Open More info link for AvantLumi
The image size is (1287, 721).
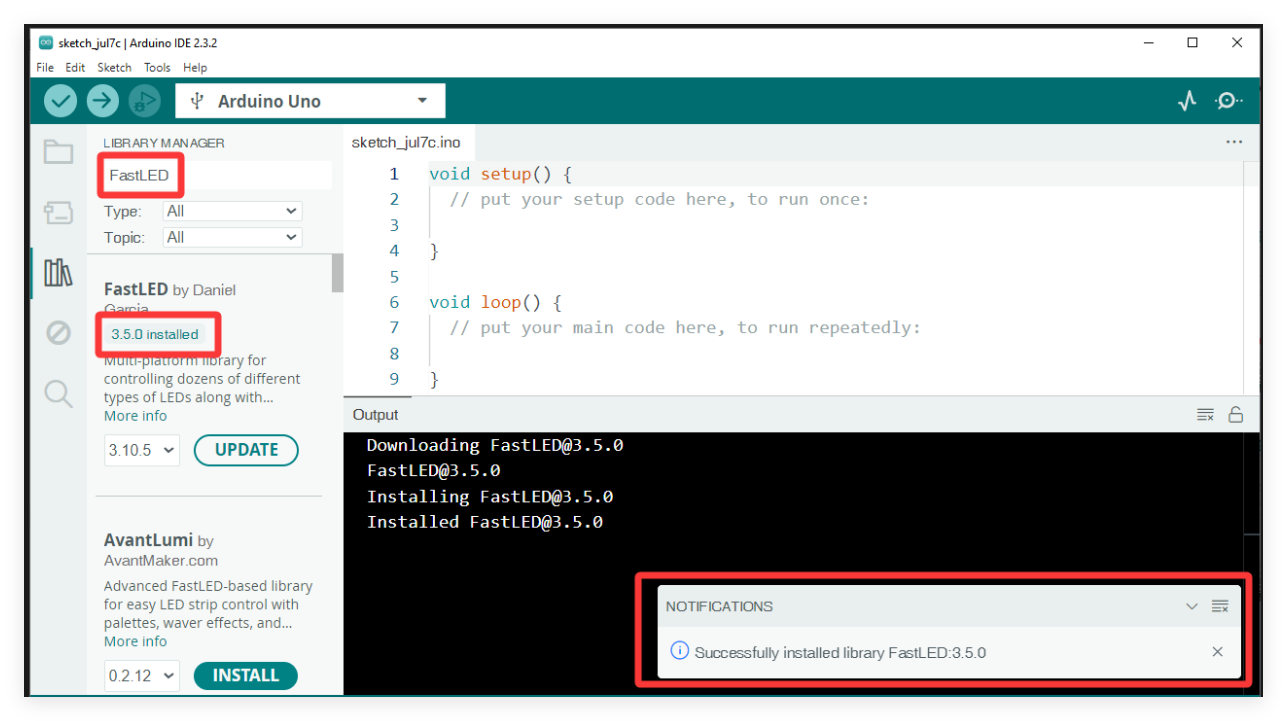135,642
